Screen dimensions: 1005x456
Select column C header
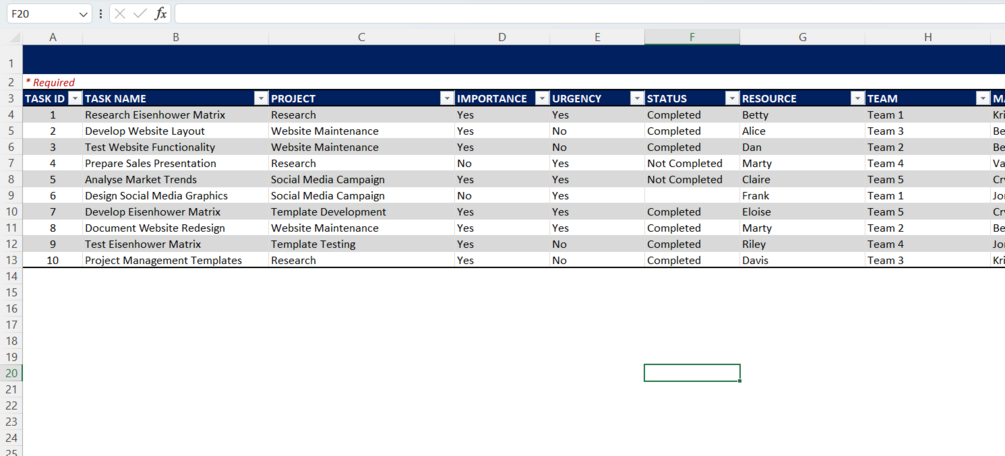click(361, 38)
